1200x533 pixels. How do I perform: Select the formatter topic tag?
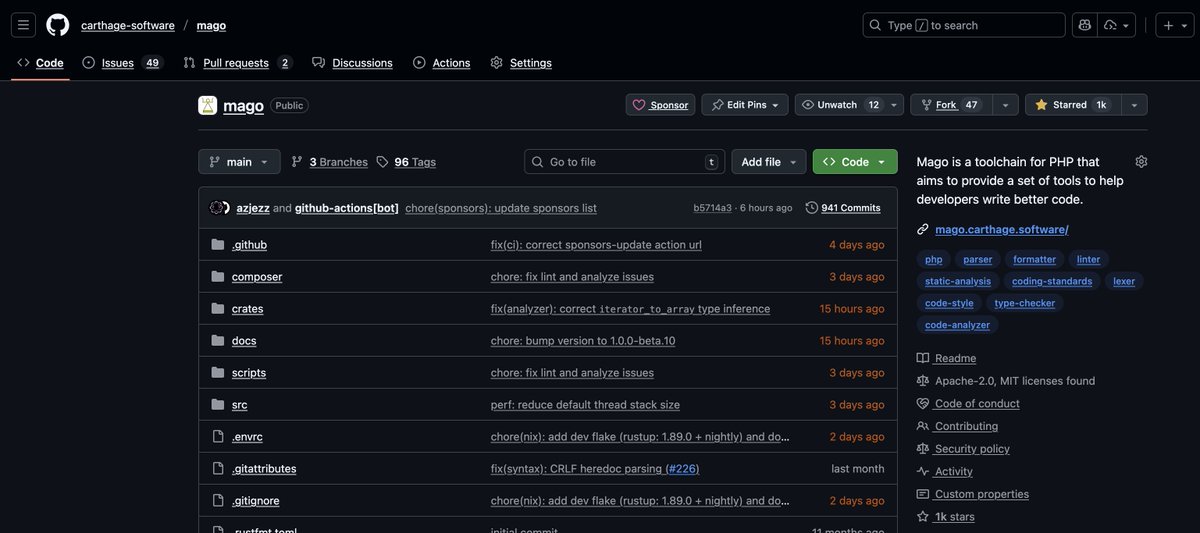[1034, 259]
